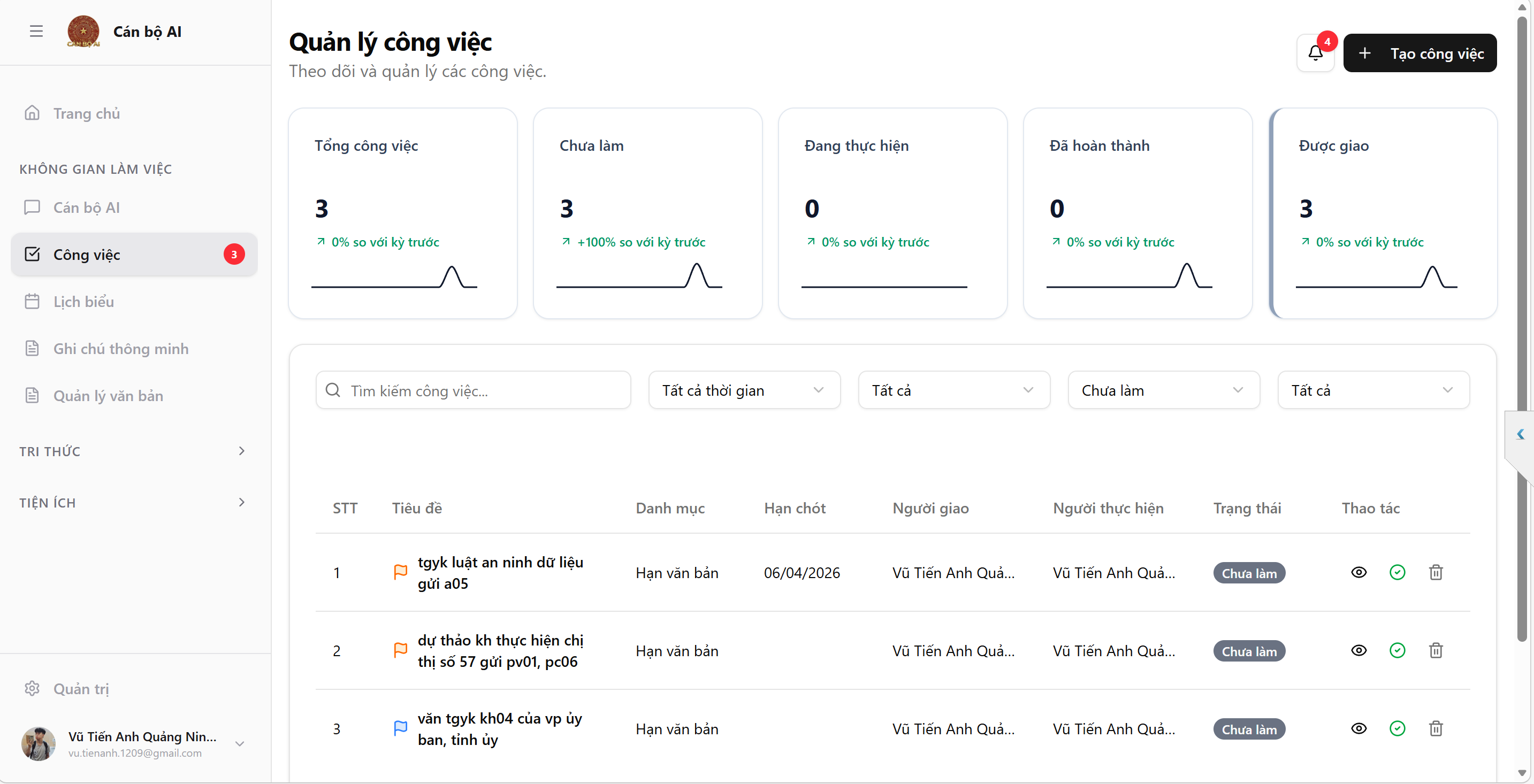
Task: Select the Tổng công việc stat card
Action: tap(402, 213)
